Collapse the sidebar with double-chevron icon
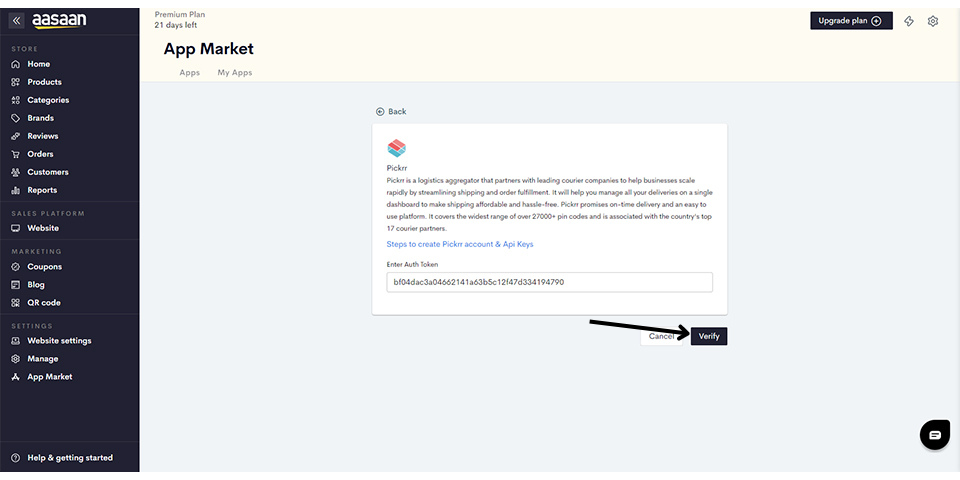The width and height of the screenshot is (960, 480). pyautogui.click(x=17, y=21)
